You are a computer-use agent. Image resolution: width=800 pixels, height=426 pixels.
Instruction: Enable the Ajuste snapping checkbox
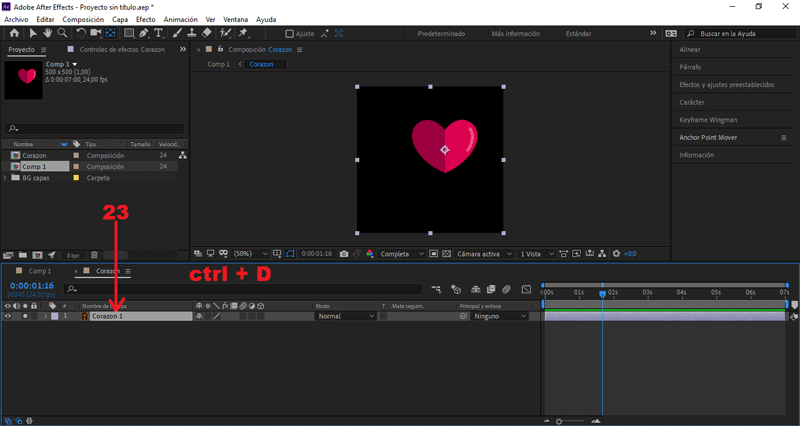289,34
